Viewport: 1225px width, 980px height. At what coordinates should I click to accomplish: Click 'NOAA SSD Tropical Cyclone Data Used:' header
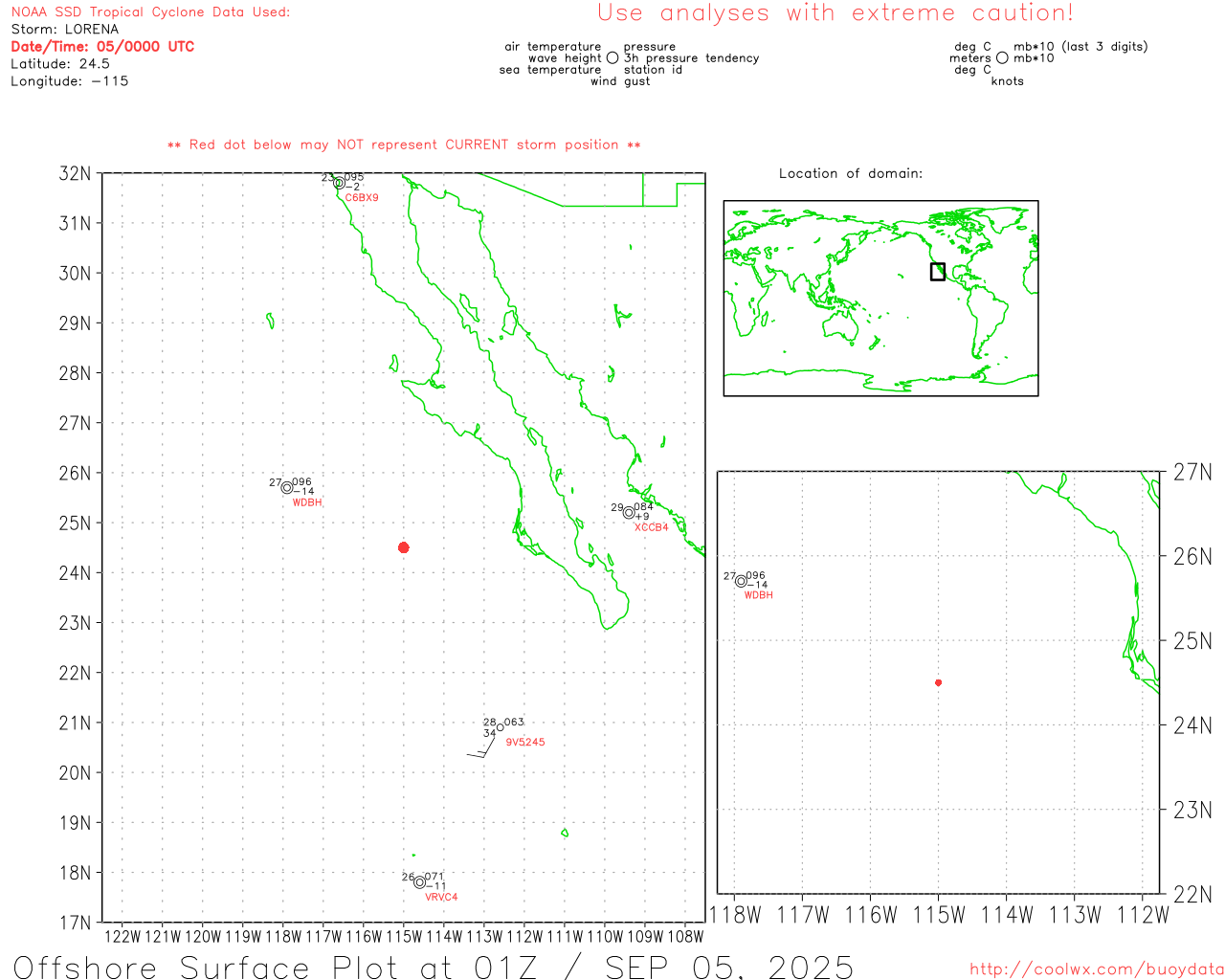click(150, 12)
